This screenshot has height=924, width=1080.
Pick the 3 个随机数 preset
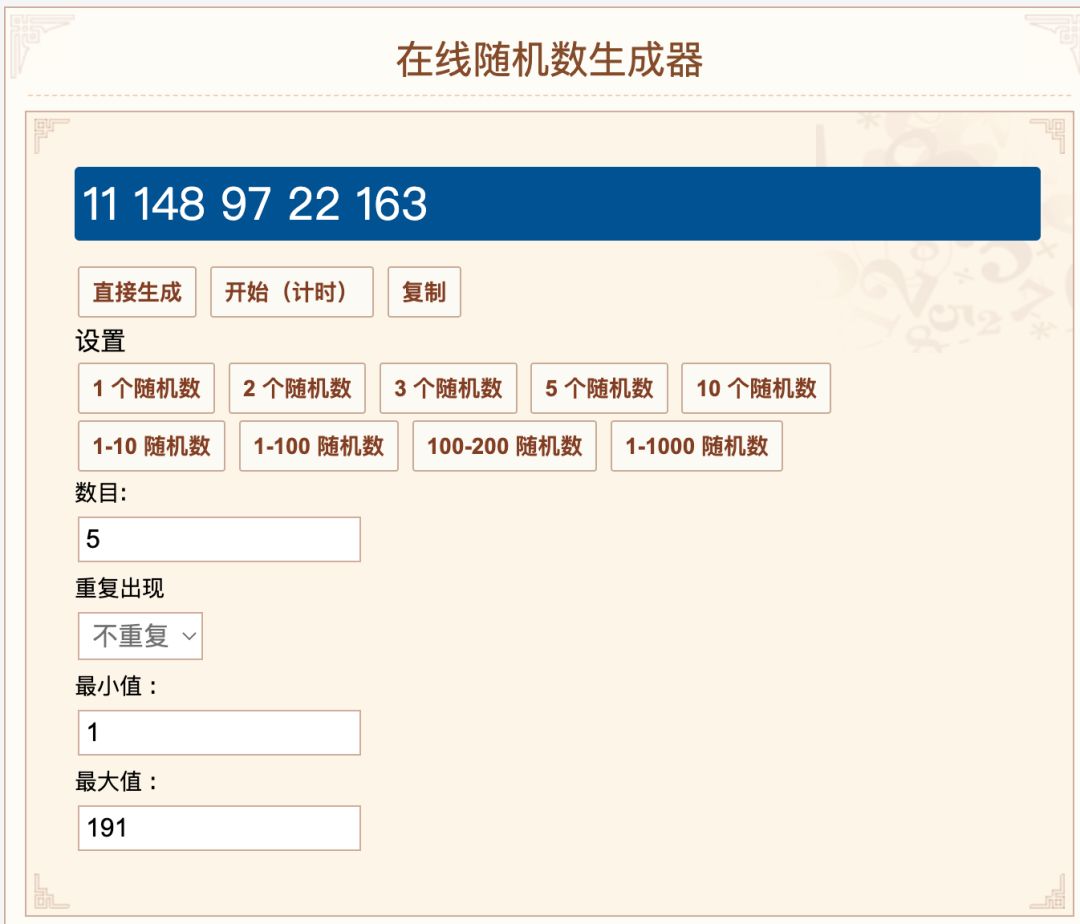(448, 388)
